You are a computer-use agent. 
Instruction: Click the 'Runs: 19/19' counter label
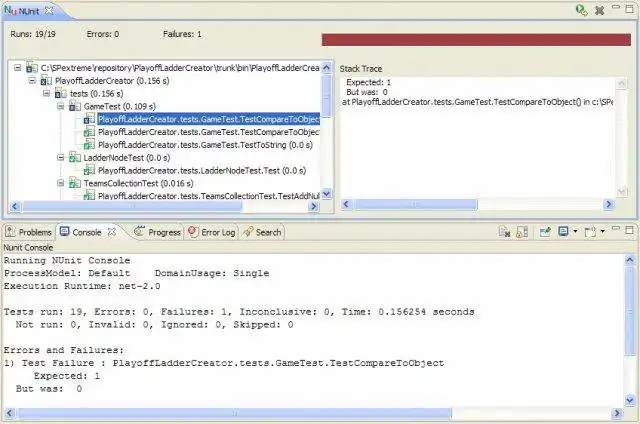(33, 34)
